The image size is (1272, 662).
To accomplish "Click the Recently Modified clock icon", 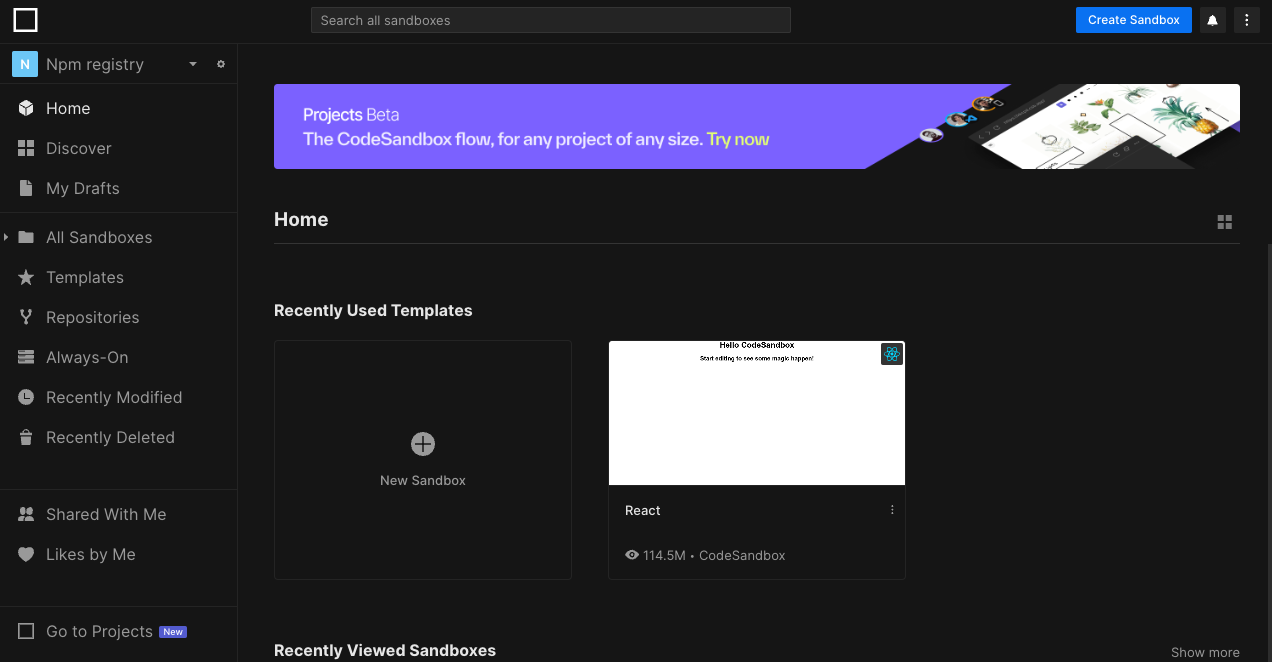I will click(26, 397).
